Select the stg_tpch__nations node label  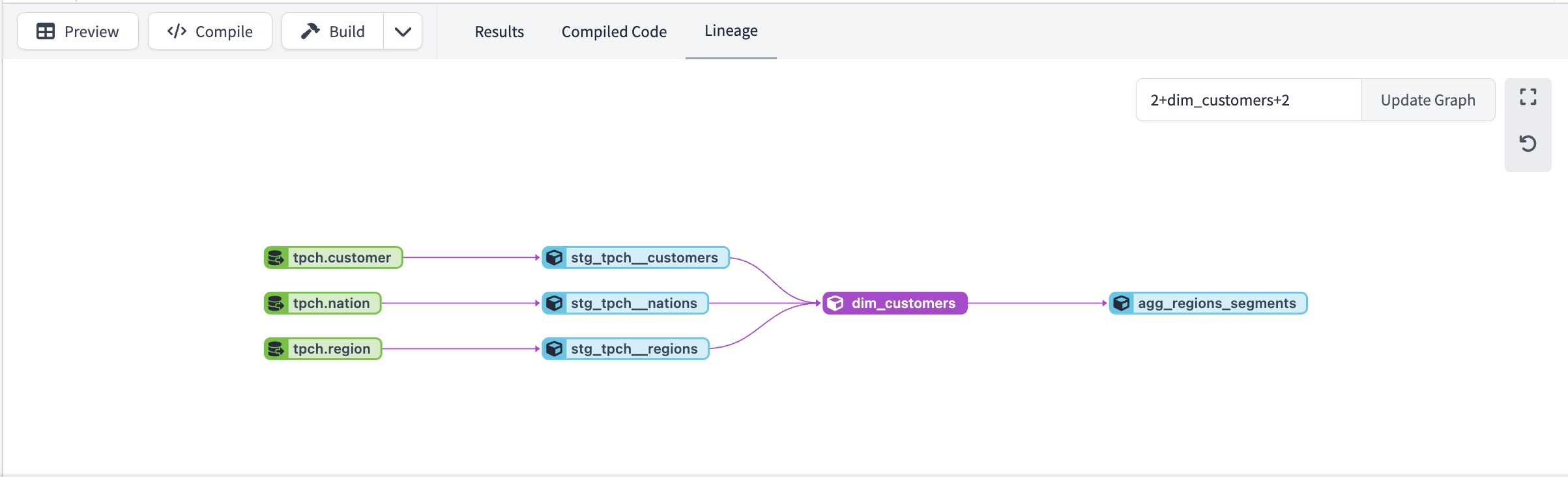tap(633, 303)
